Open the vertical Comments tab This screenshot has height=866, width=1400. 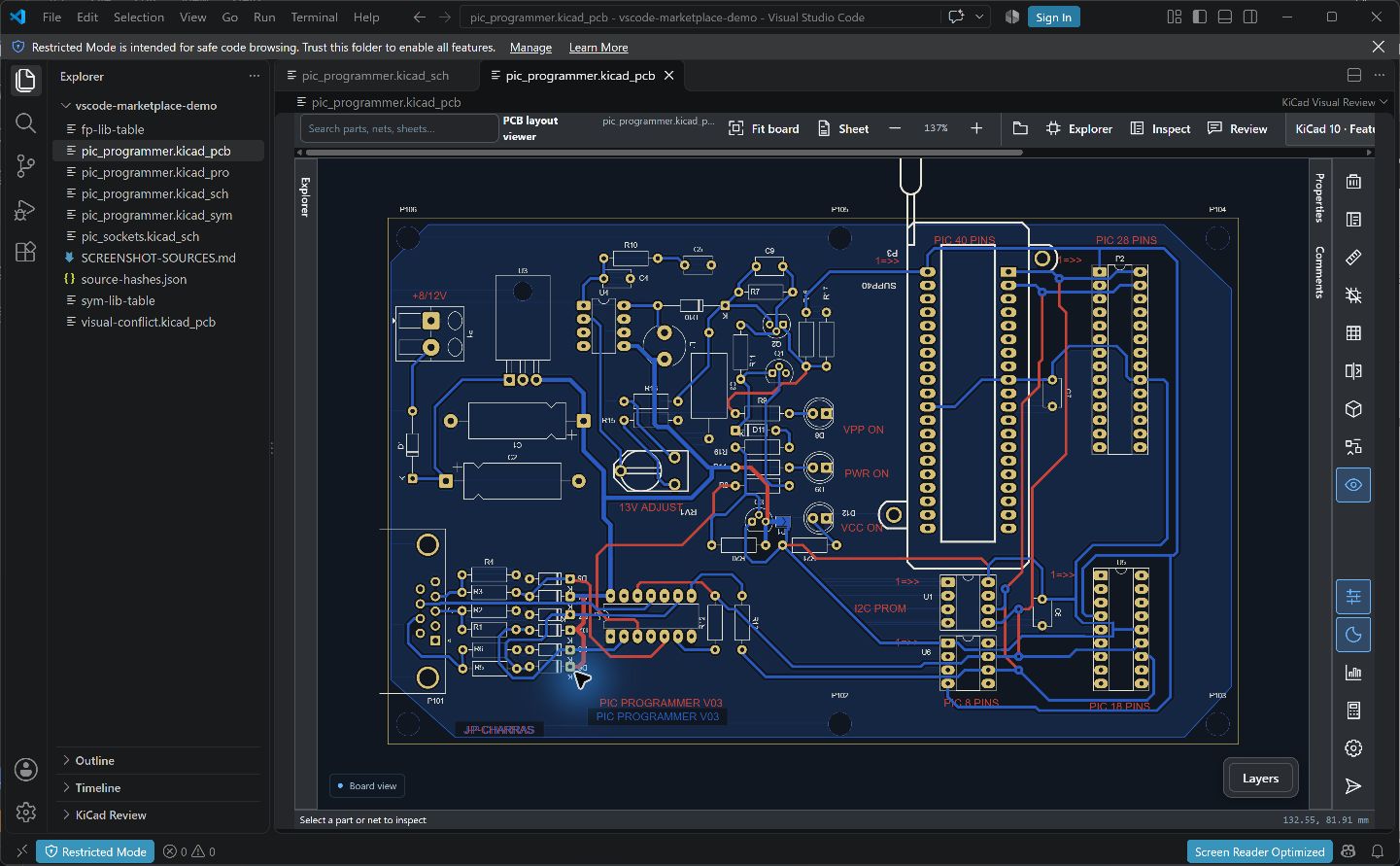pos(1319,272)
